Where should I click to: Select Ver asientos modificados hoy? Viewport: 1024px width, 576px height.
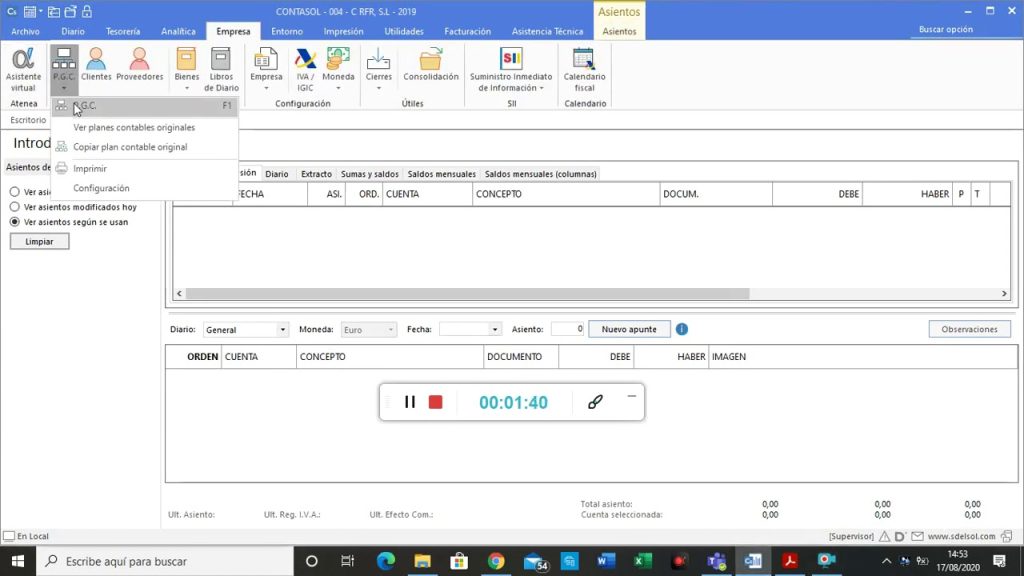pos(14,206)
